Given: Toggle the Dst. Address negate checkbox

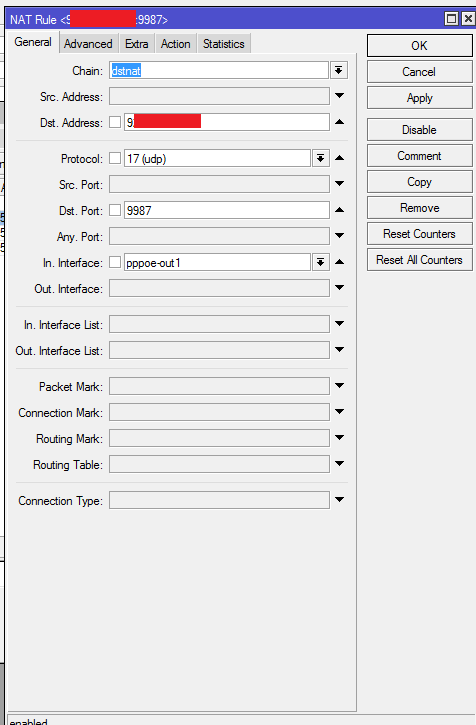Looking at the screenshot, I should tap(115, 123).
